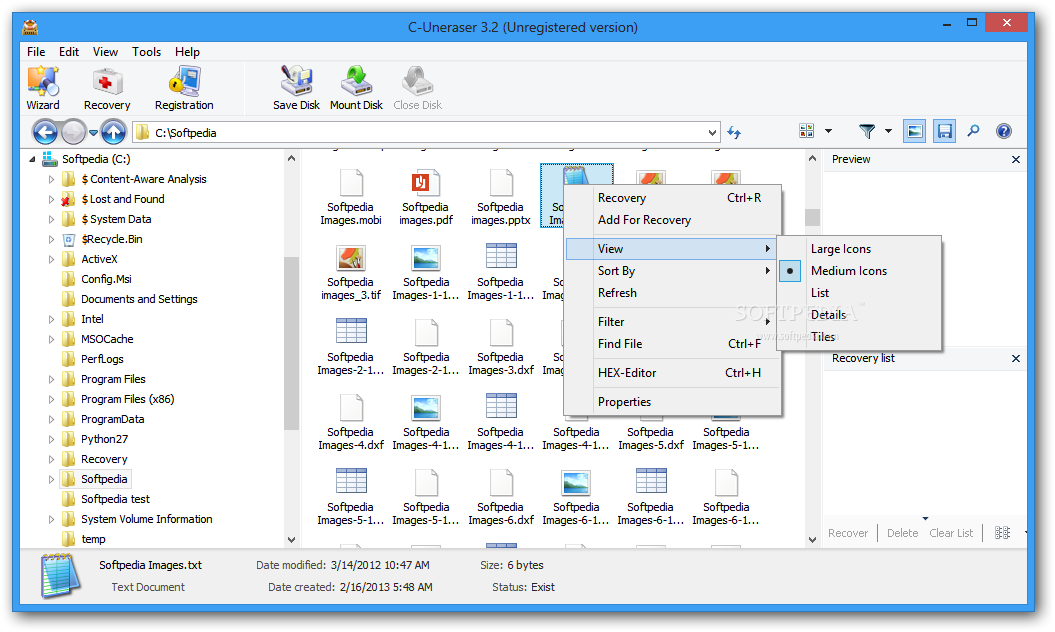Expand the Python27 folder node
1055x632 pixels.
coord(51,439)
